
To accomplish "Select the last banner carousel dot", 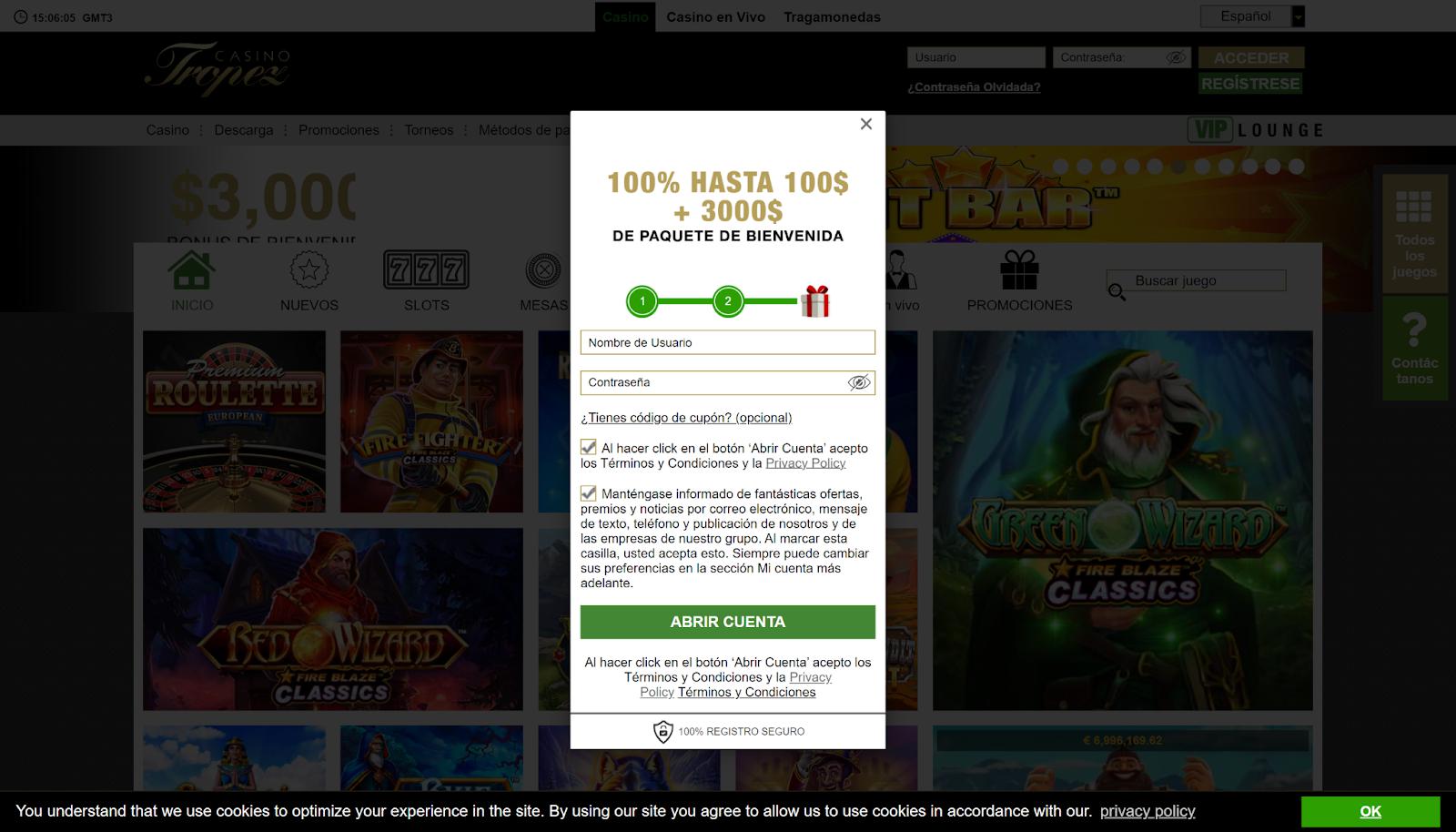I will (1297, 167).
